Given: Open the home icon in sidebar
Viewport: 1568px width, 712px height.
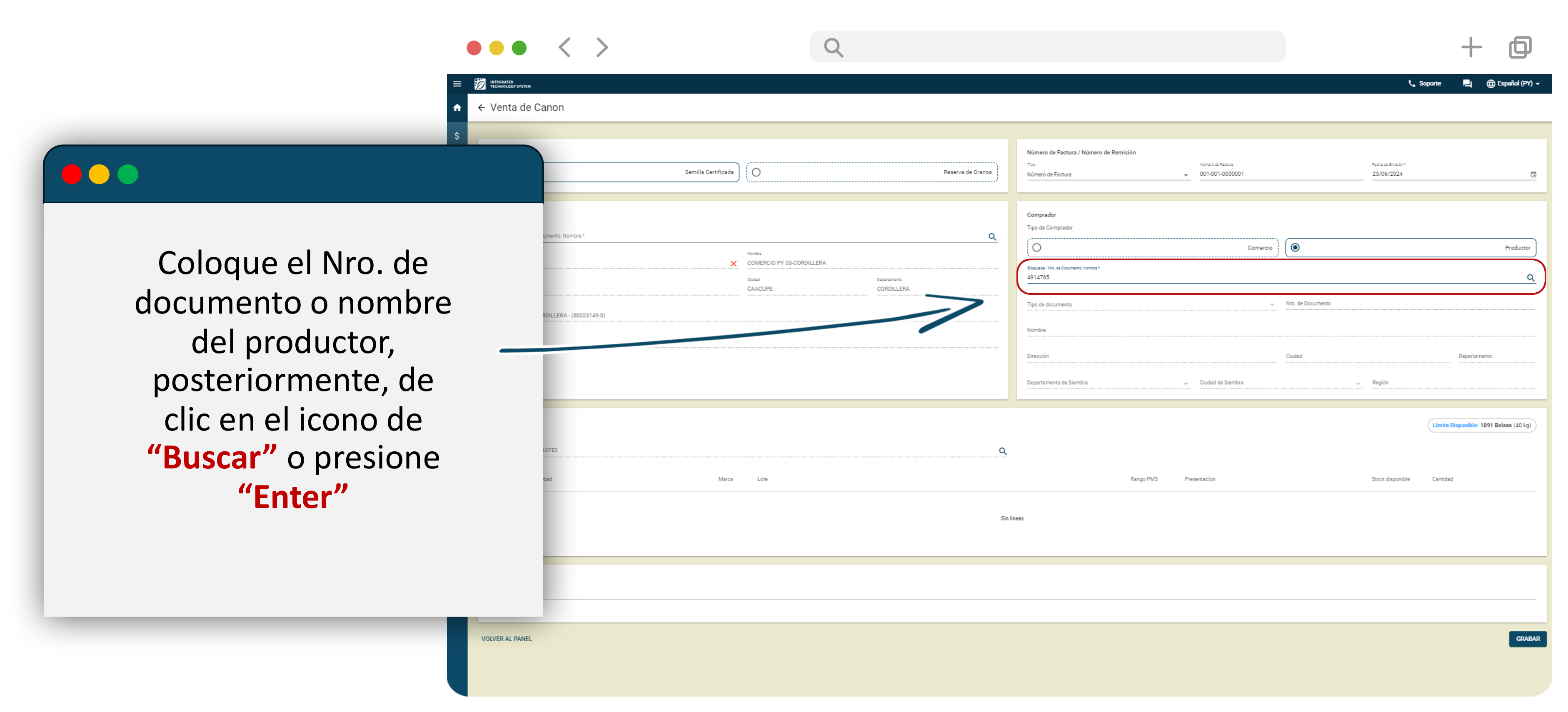Looking at the screenshot, I should tap(457, 108).
